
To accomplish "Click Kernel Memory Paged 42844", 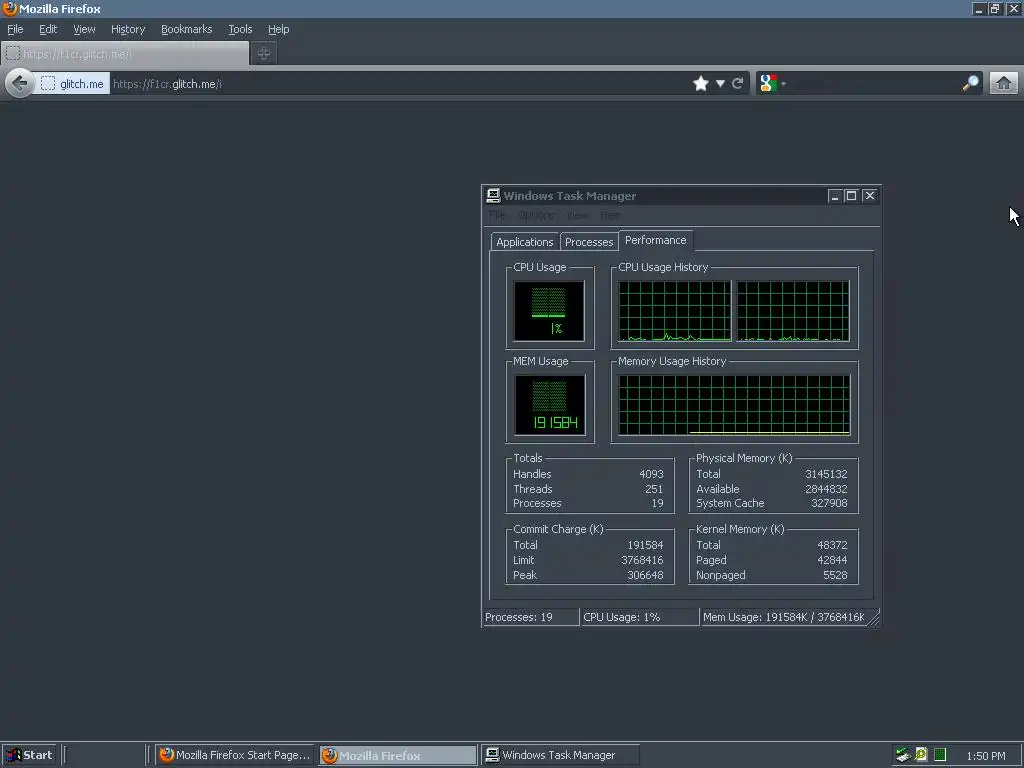I will [832, 560].
